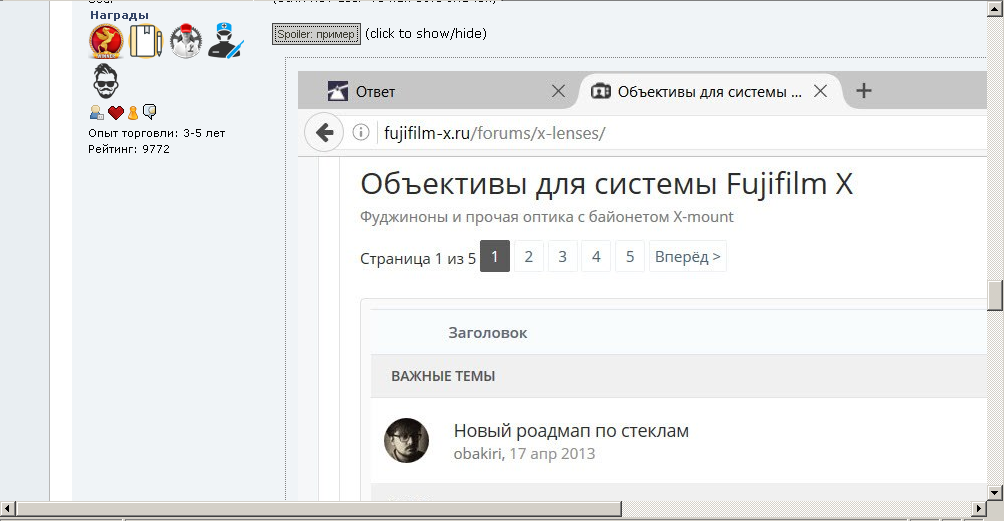Click the speech bubble message icon
Image resolution: width=1004 pixels, height=521 pixels.
[x=149, y=112]
